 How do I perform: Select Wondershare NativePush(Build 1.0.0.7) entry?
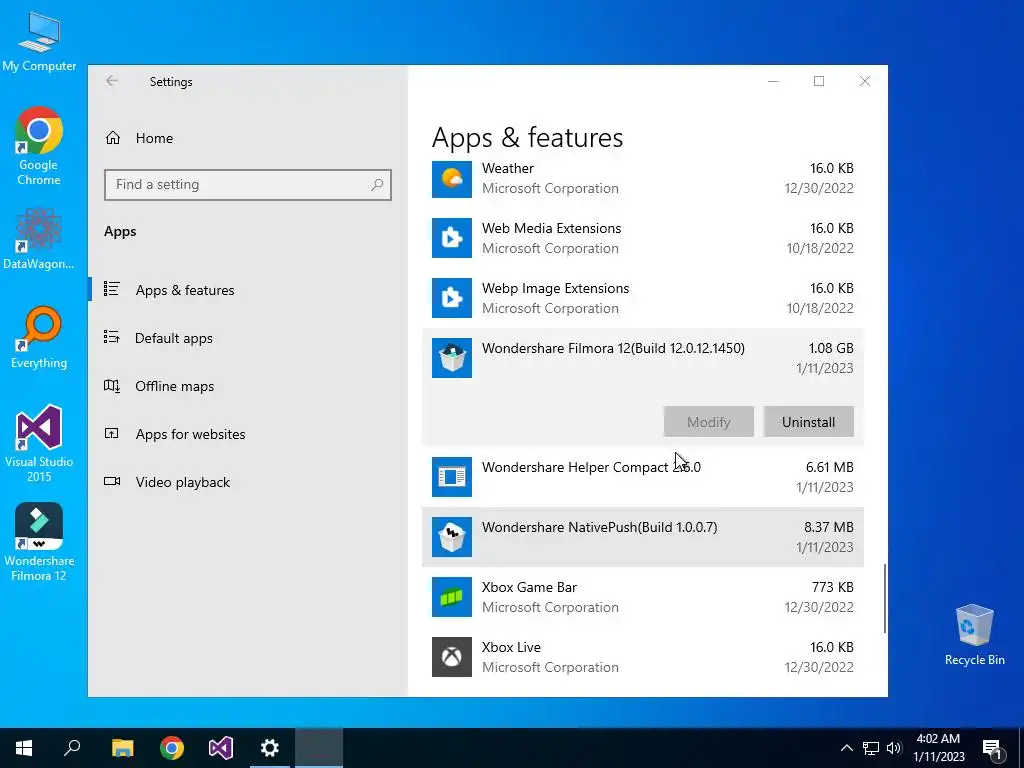[x=643, y=537]
